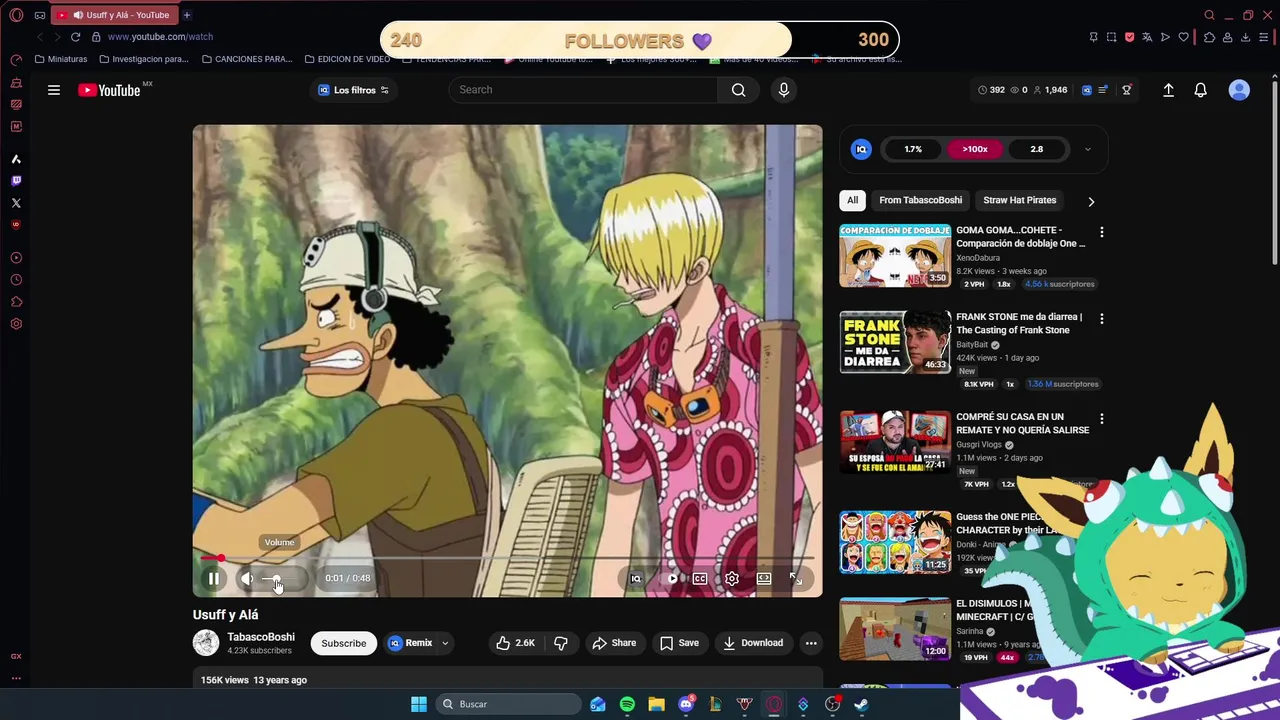Open the vidIQ icon in the player controls
Viewport: 1280px width, 720px height.
click(635, 578)
